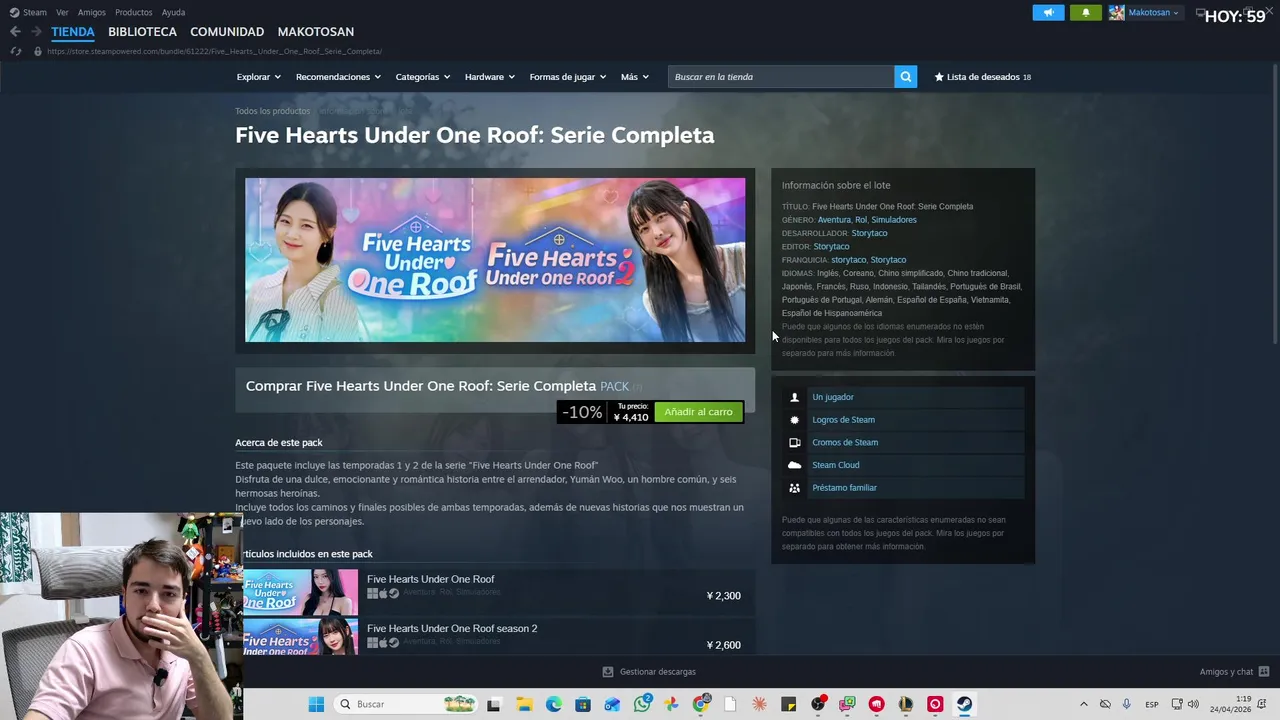Open the Steam Cloud feature link
Screen dimensions: 1280x720
pos(836,465)
